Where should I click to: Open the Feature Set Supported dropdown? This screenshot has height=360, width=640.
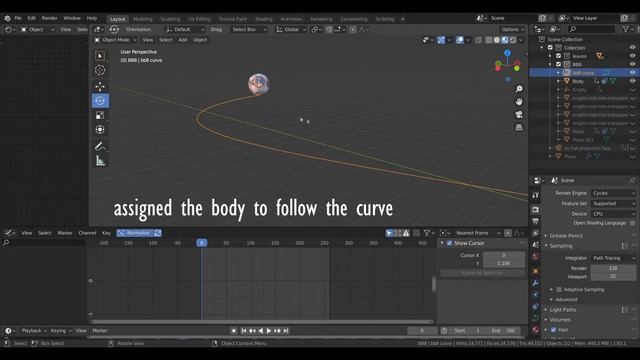pos(613,203)
